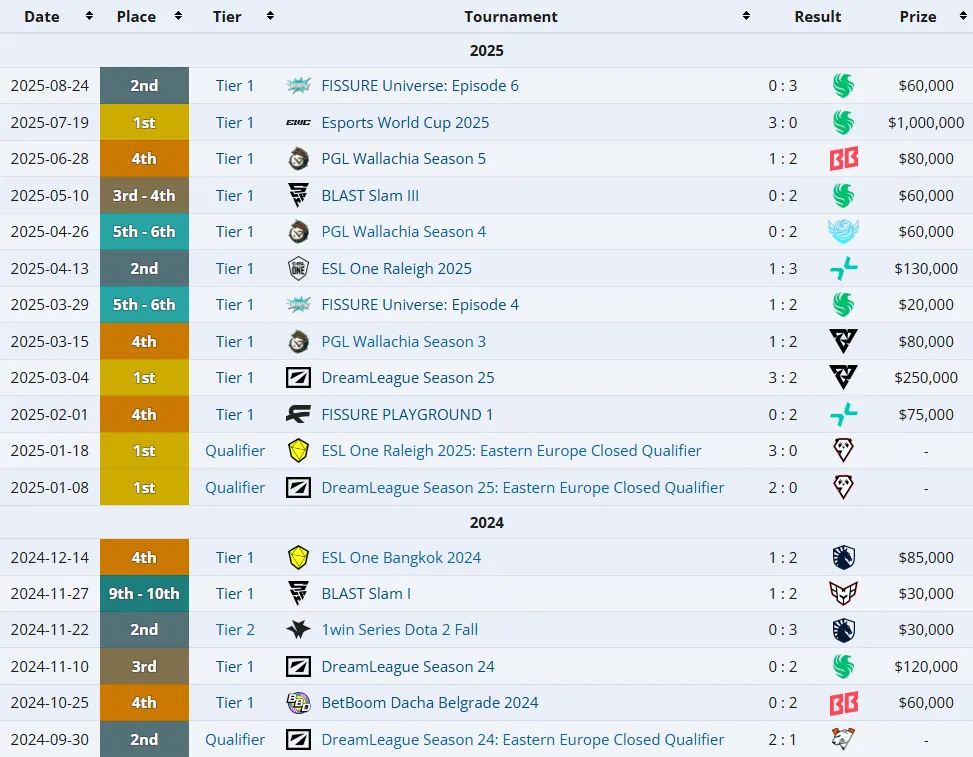Click the 3rd - 4th place cell

coord(144,195)
